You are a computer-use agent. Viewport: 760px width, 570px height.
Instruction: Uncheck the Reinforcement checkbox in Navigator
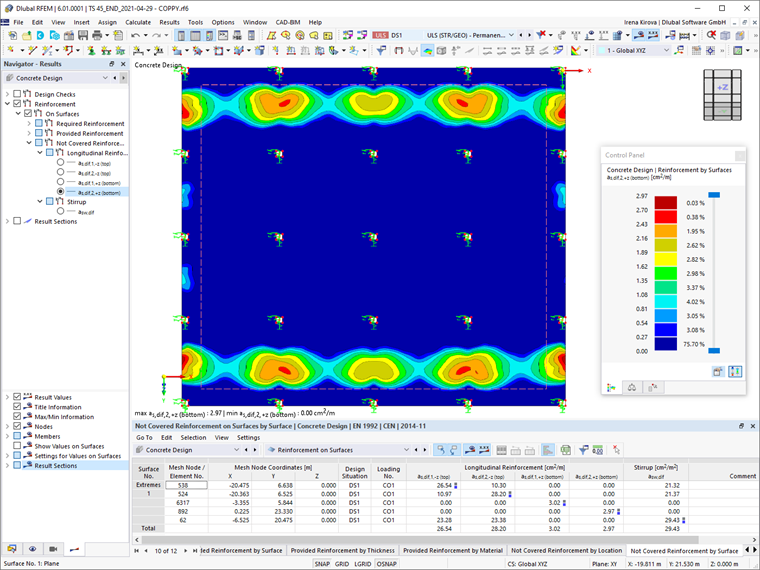pos(17,104)
